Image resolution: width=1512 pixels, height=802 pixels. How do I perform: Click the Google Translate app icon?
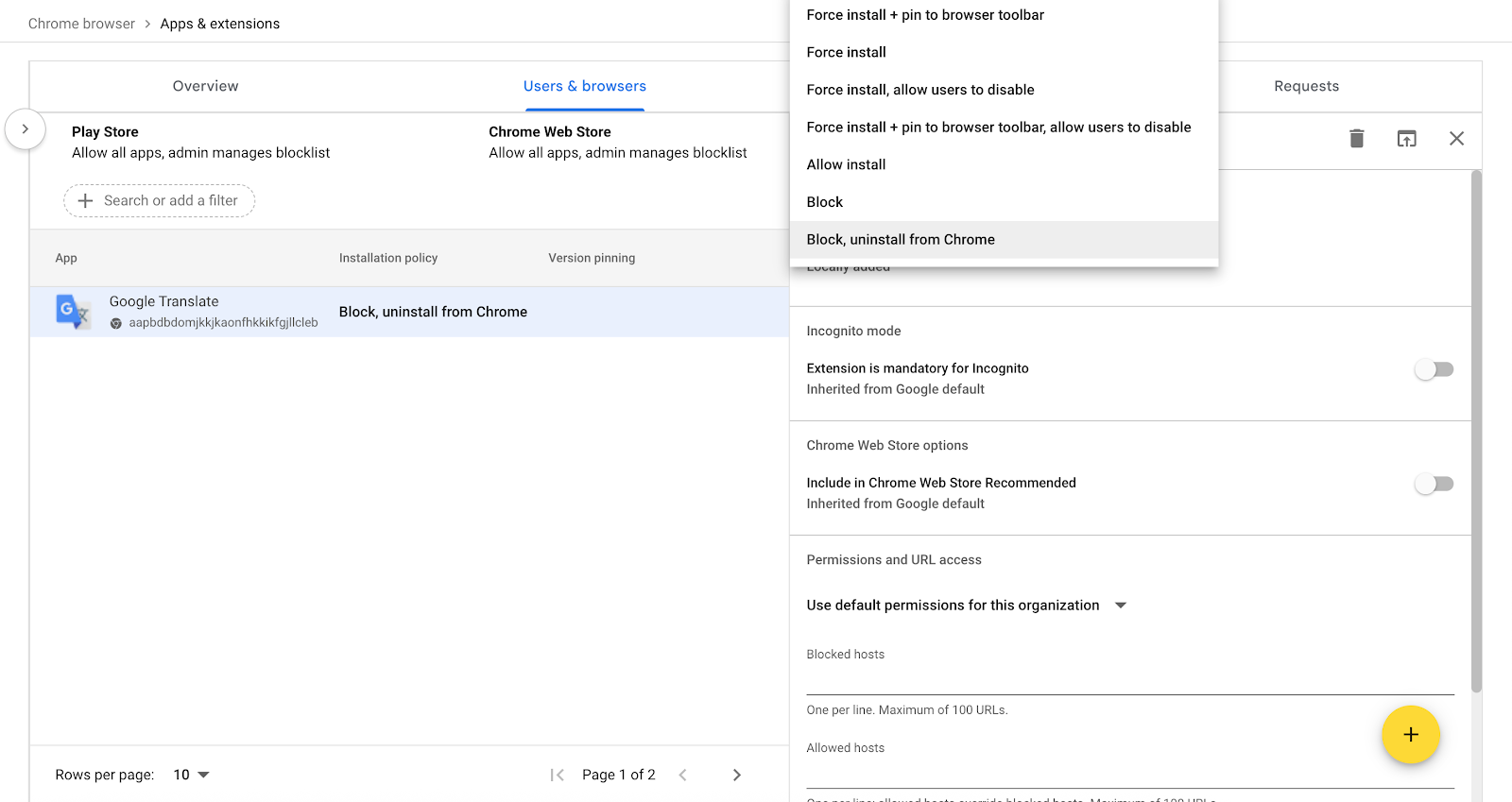pos(73,311)
